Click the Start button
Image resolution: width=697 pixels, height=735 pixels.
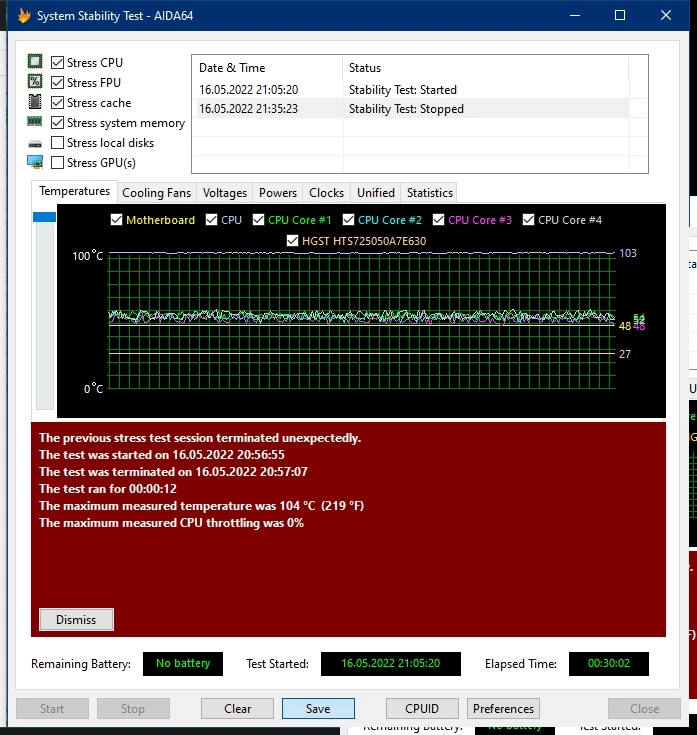coord(52,708)
